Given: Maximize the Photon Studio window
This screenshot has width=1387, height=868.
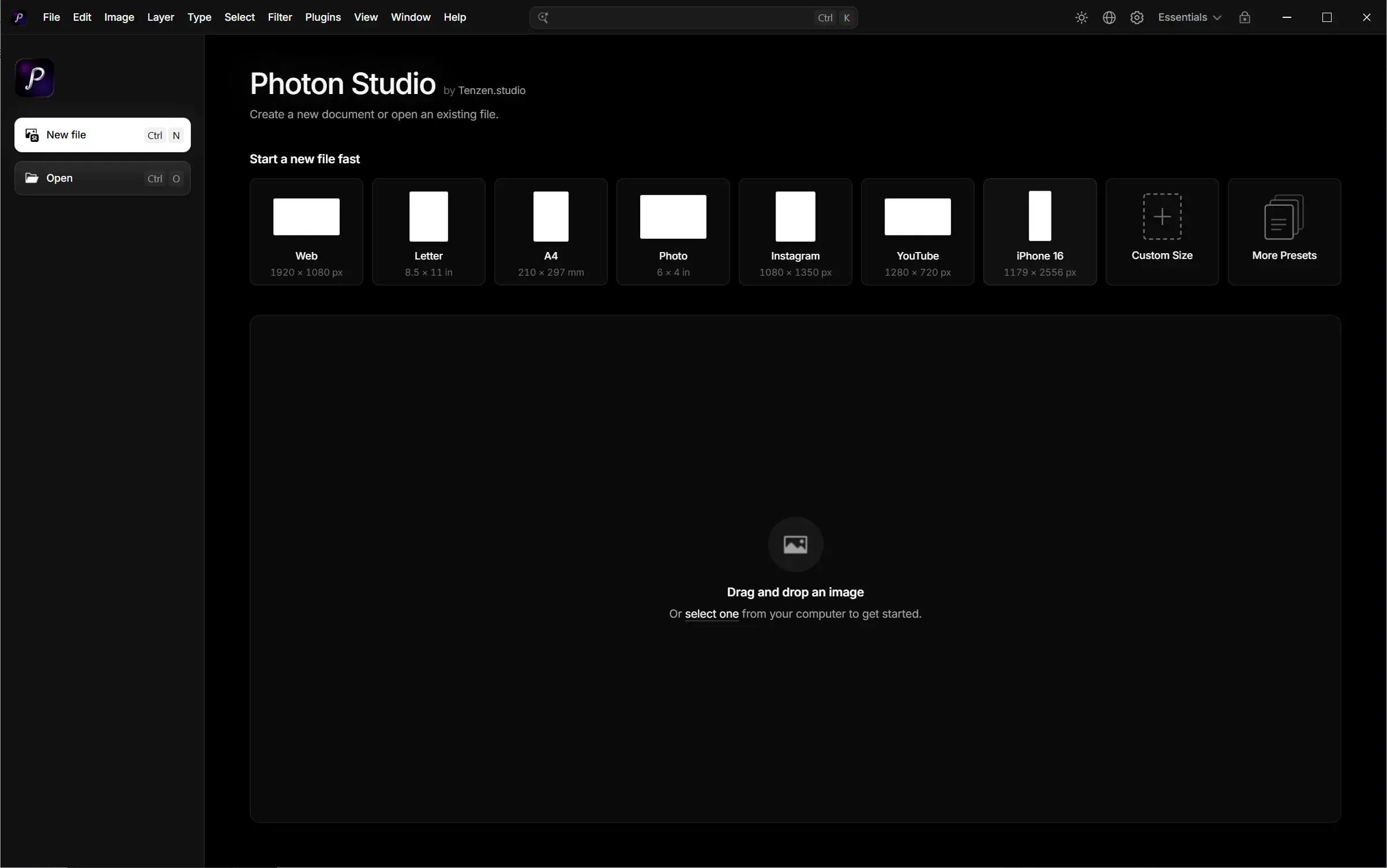Looking at the screenshot, I should [x=1326, y=17].
